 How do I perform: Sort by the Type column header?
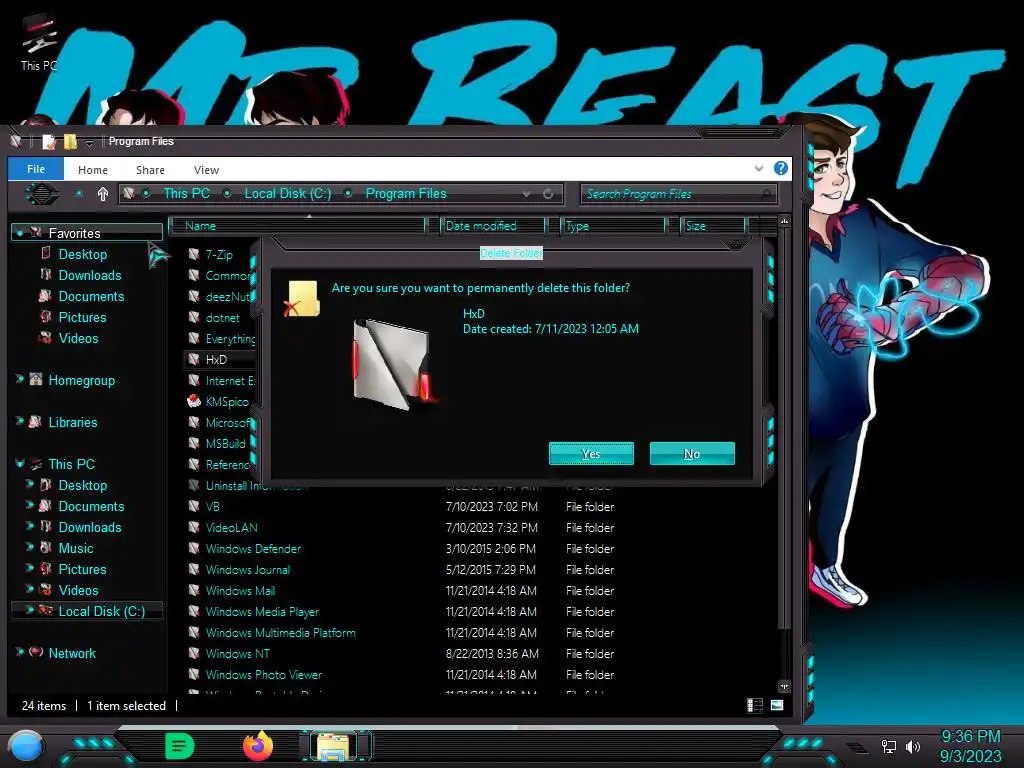pyautogui.click(x=613, y=225)
